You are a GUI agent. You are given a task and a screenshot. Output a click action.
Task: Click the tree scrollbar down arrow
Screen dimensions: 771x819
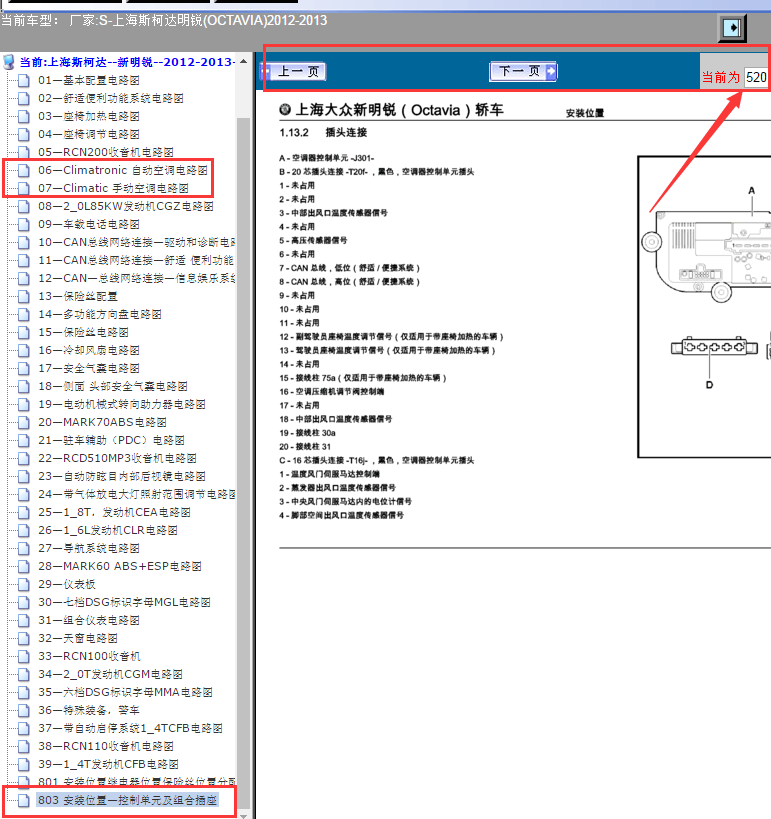coord(243,814)
